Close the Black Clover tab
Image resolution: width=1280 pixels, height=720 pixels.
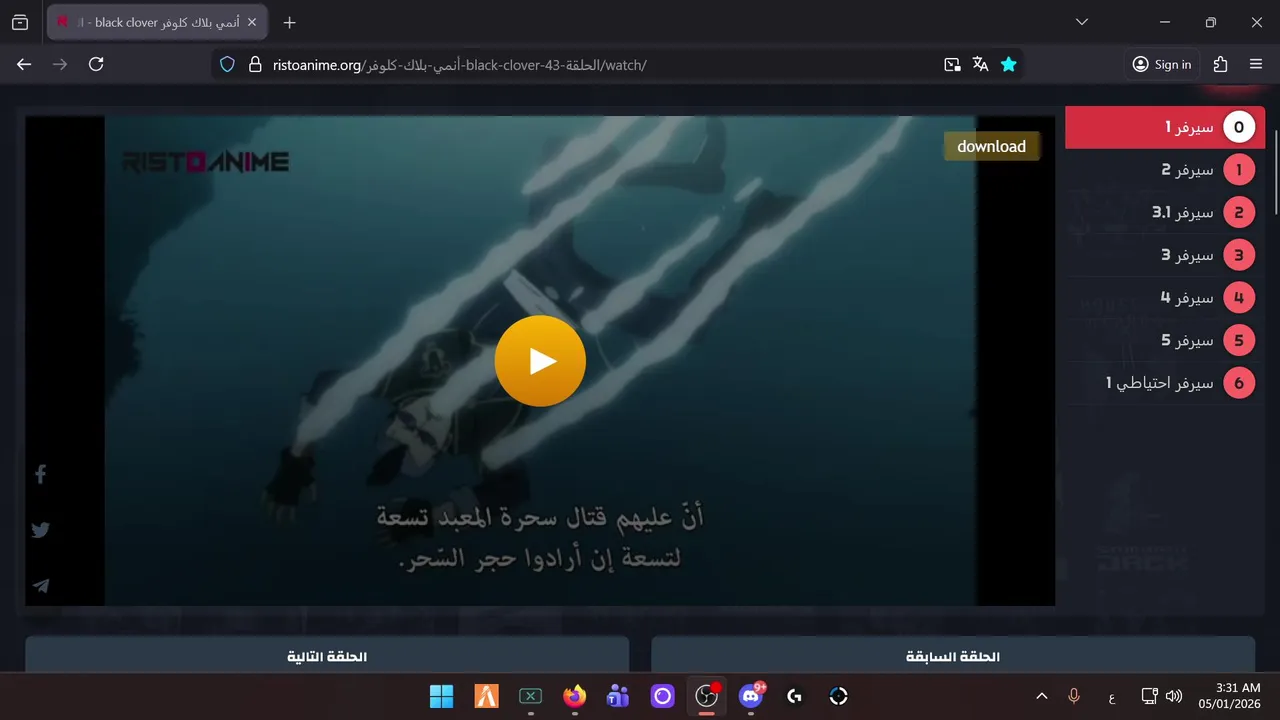pos(252,22)
